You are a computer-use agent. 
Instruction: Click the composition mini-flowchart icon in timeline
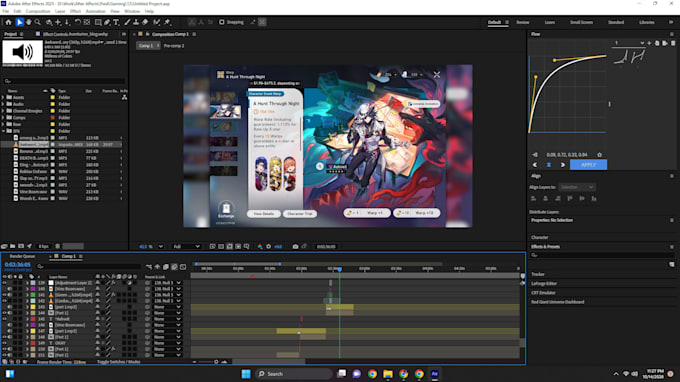point(149,267)
